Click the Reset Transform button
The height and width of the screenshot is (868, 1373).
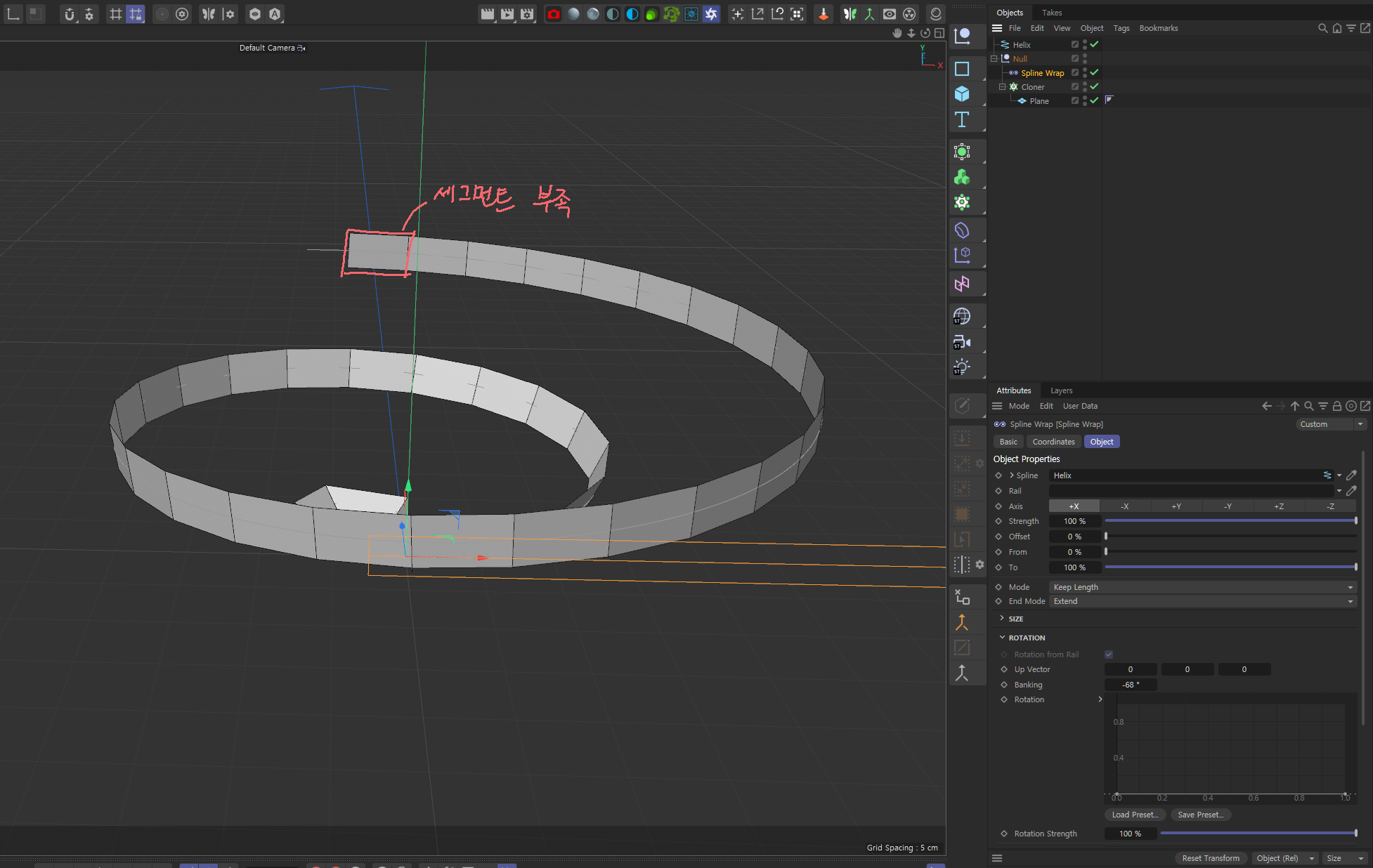tap(1211, 858)
